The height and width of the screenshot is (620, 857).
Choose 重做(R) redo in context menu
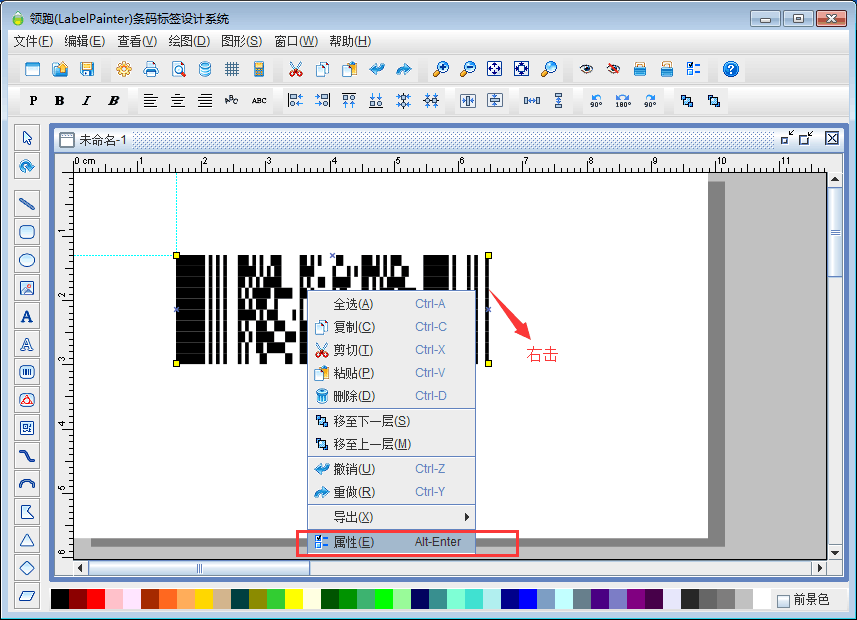[391, 492]
